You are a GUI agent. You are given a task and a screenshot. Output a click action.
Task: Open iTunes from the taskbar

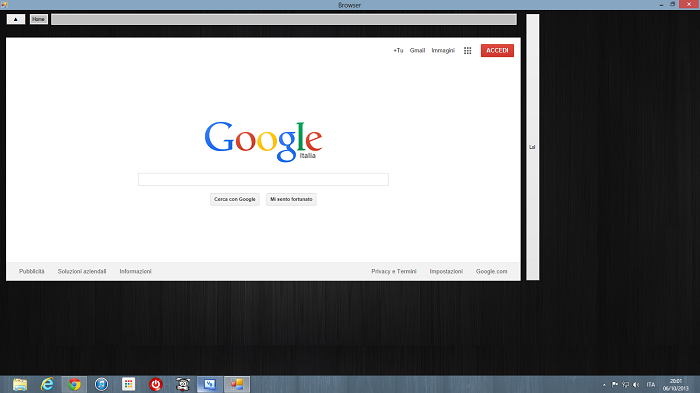pyautogui.click(x=101, y=384)
